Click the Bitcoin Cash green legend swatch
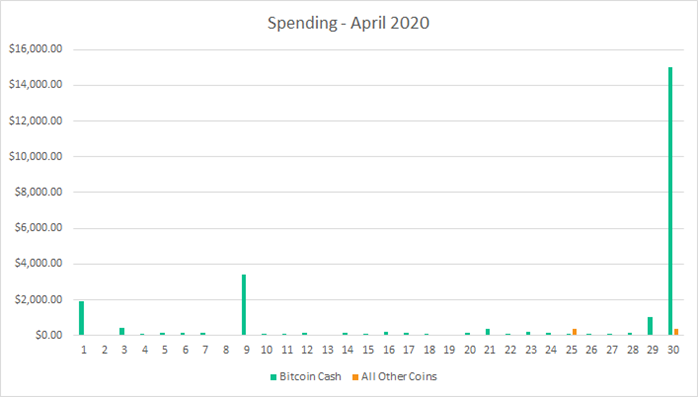Image resolution: width=698 pixels, height=397 pixels. pos(273,377)
